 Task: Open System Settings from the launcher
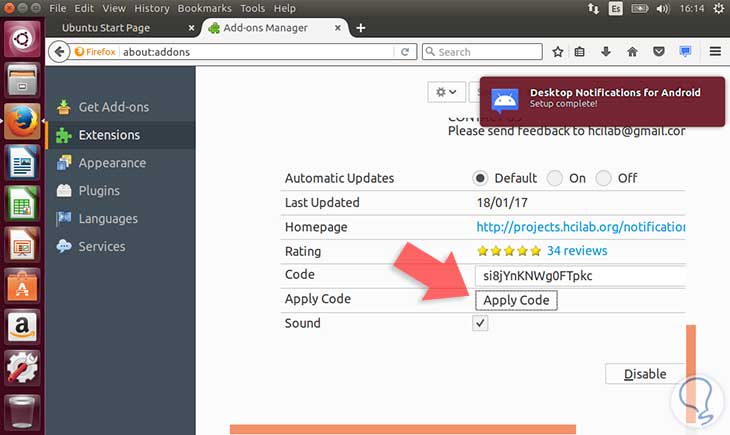coord(22,367)
